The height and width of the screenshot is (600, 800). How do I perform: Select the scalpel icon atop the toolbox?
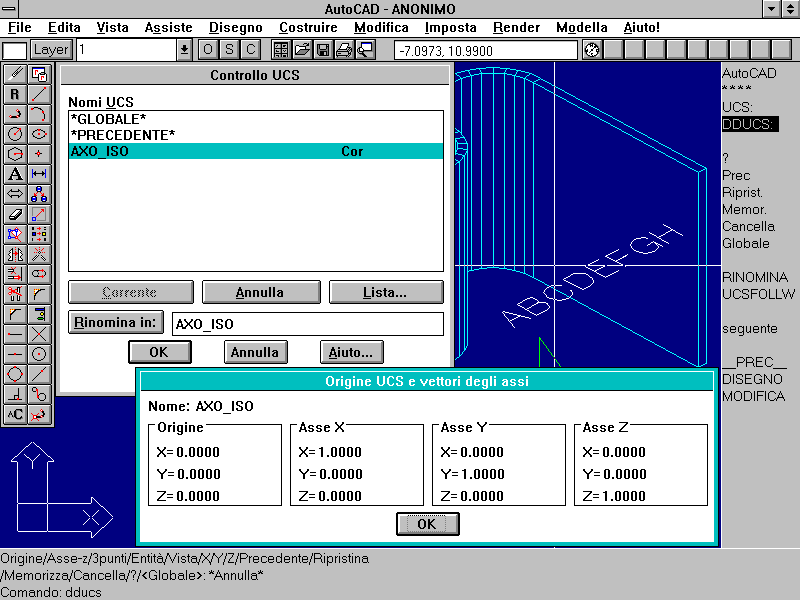pyautogui.click(x=15, y=74)
